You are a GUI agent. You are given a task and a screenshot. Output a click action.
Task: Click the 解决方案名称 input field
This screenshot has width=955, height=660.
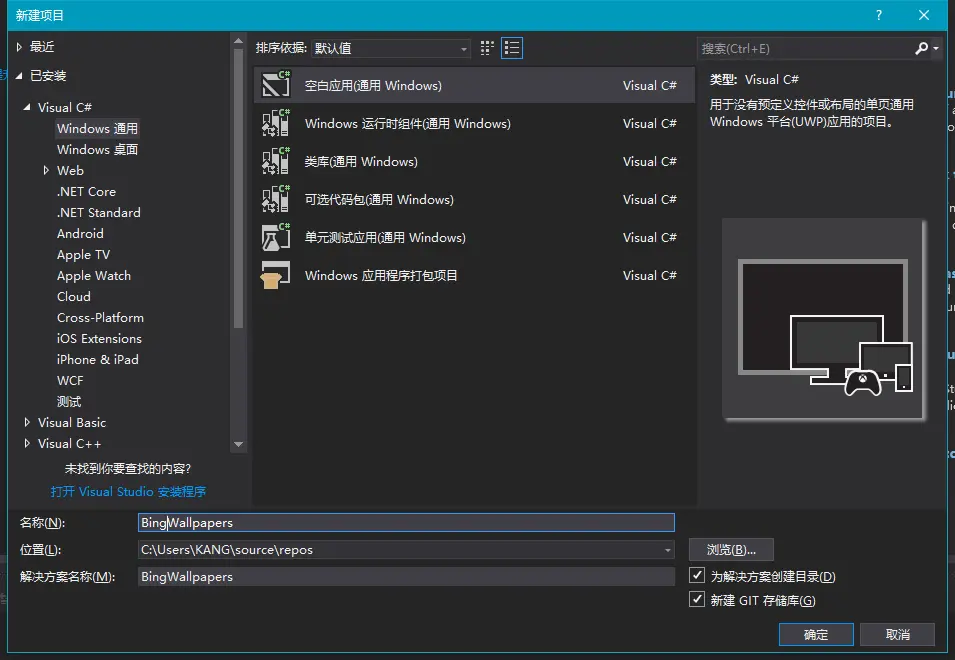406,577
